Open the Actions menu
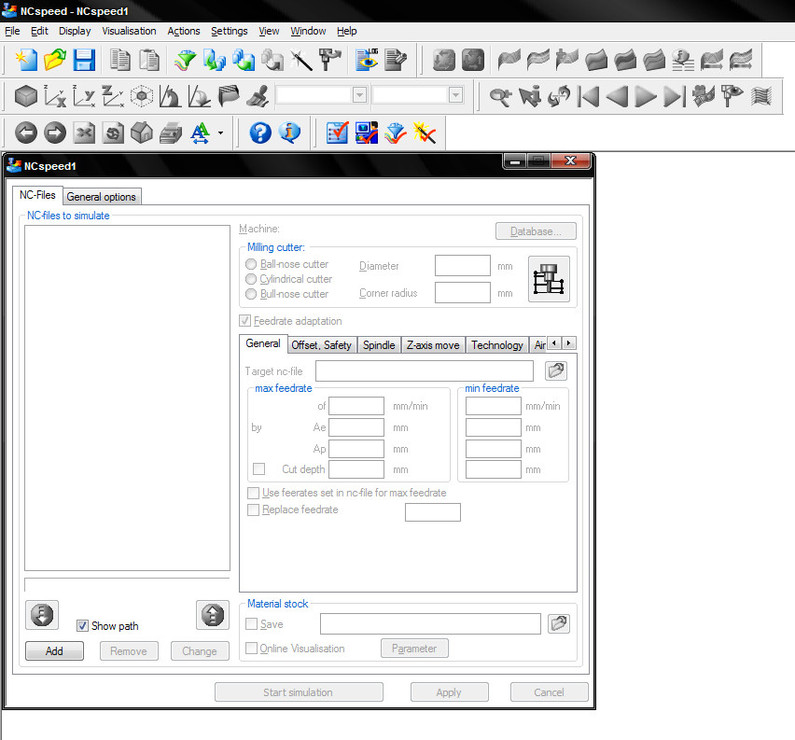The image size is (795, 740). point(184,31)
